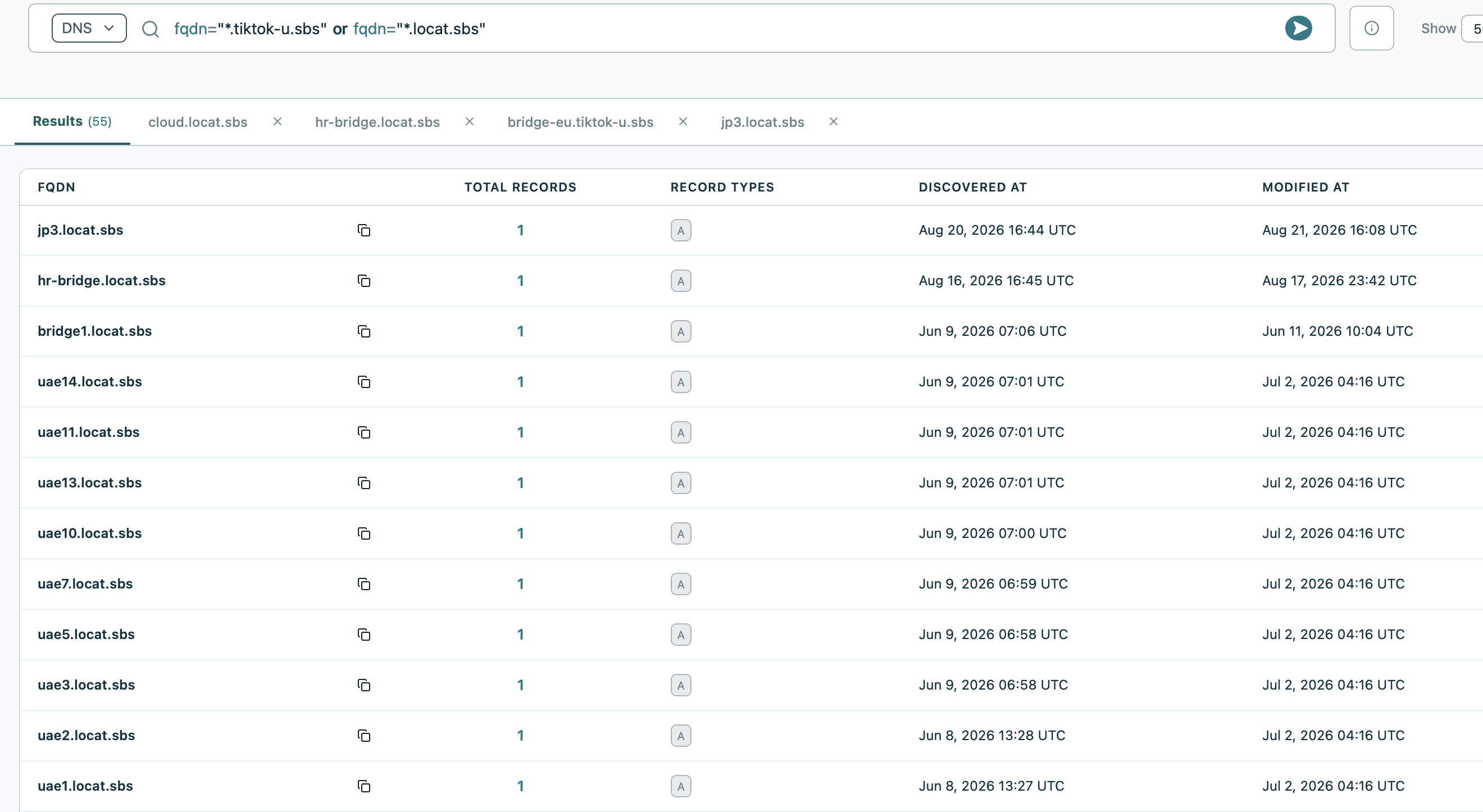This screenshot has width=1483, height=812.
Task: Switch to the Results (55) tab
Action: tap(72, 121)
